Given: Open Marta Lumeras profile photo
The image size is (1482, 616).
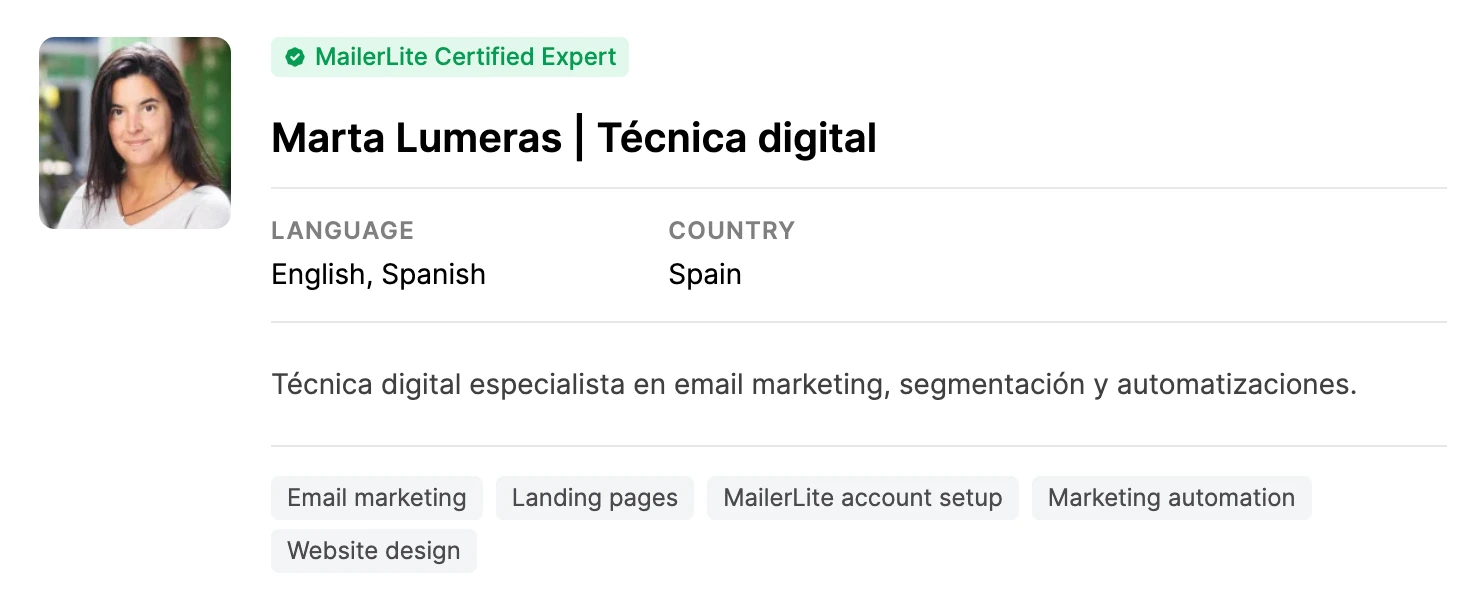Looking at the screenshot, I should pyautogui.click(x=135, y=133).
